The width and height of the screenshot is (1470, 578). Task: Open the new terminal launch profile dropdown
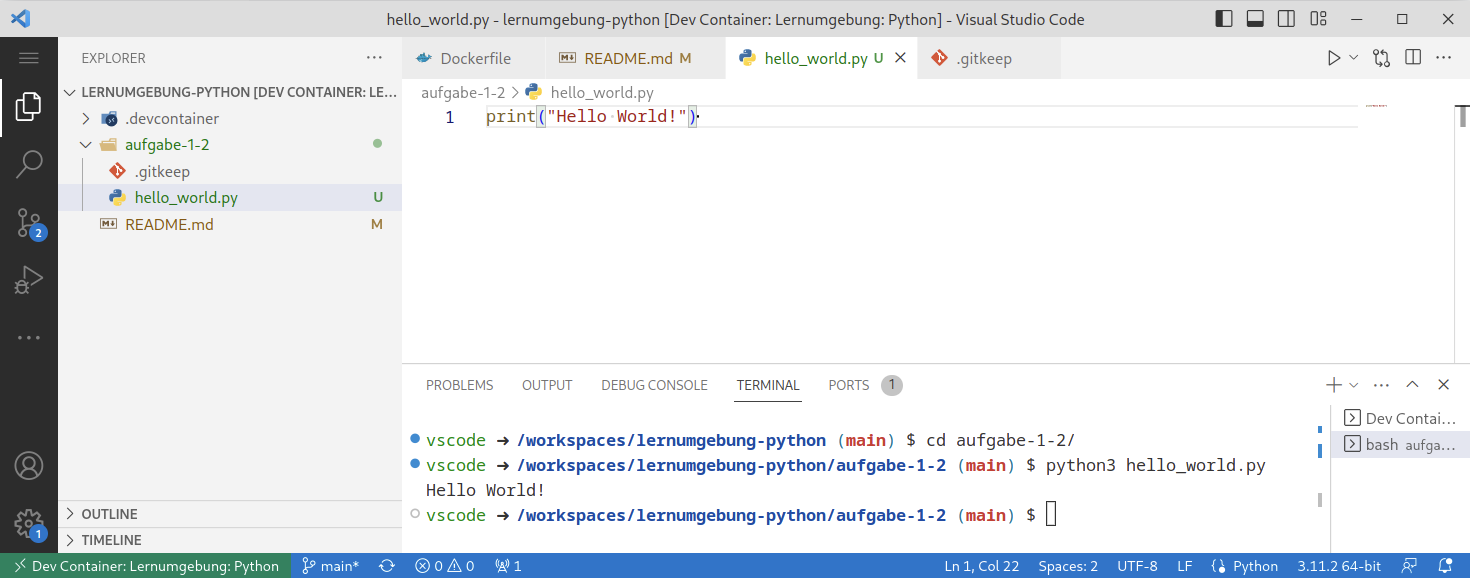click(x=1354, y=385)
